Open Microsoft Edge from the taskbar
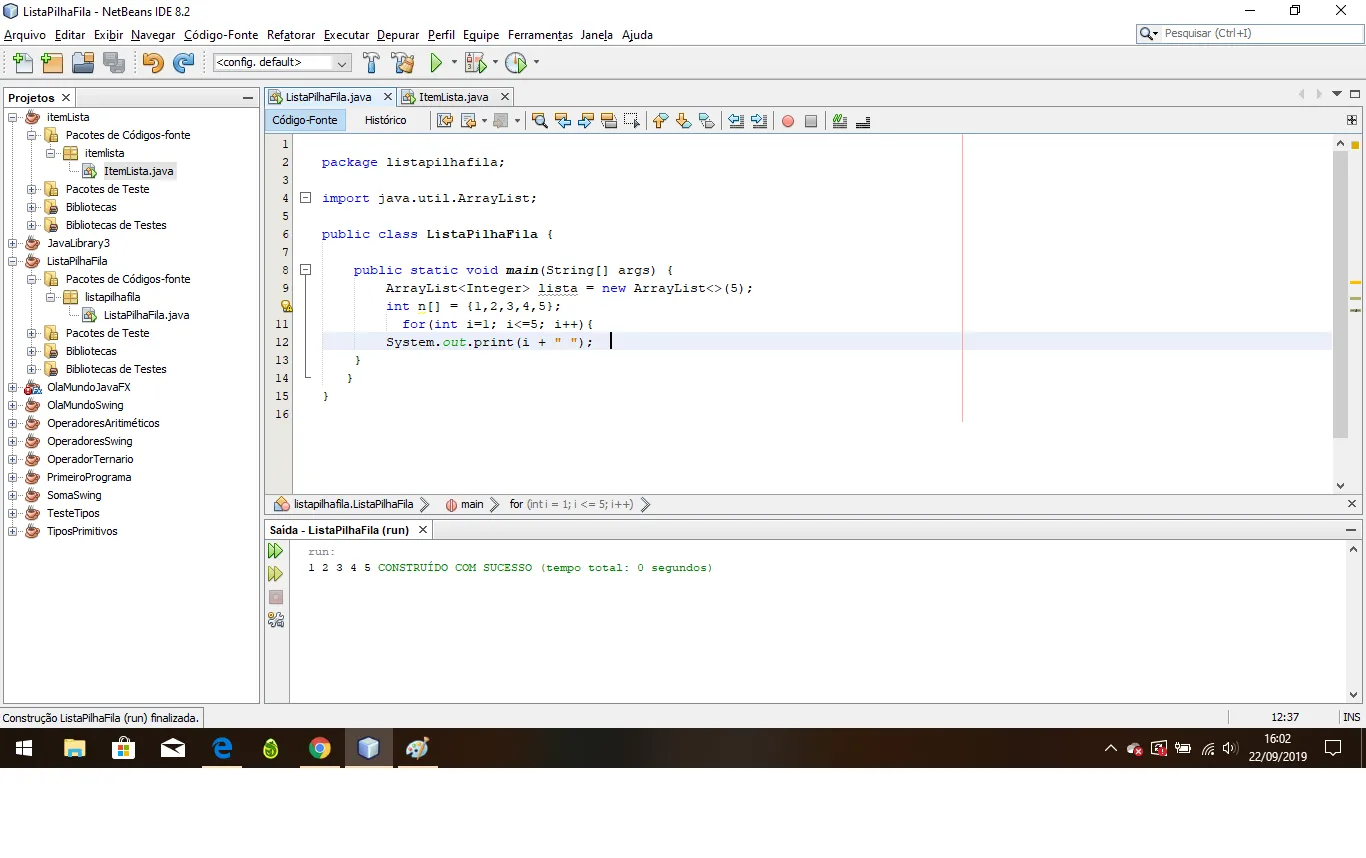1366x858 pixels. click(x=222, y=748)
